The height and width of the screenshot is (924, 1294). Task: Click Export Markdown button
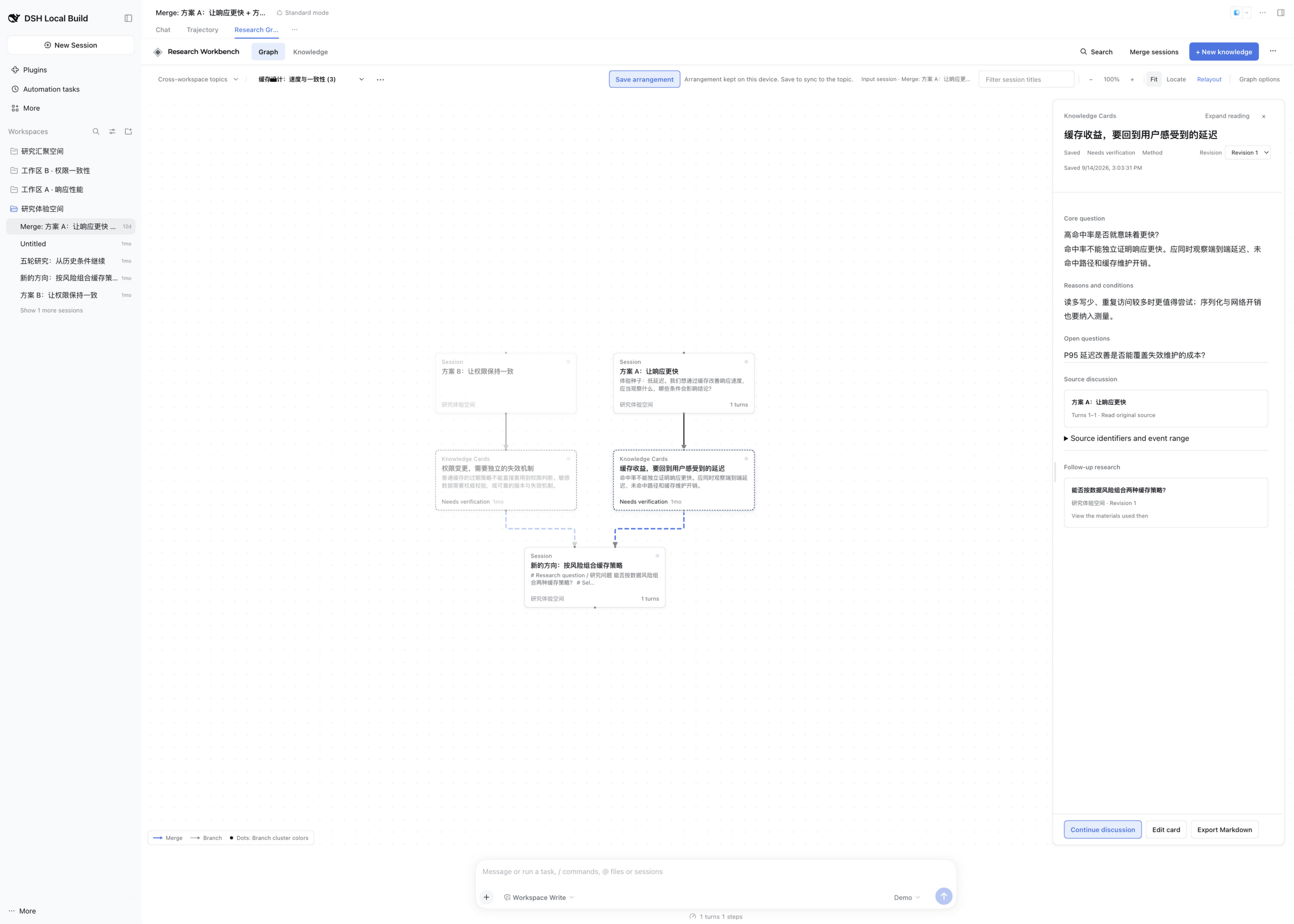coord(1224,829)
